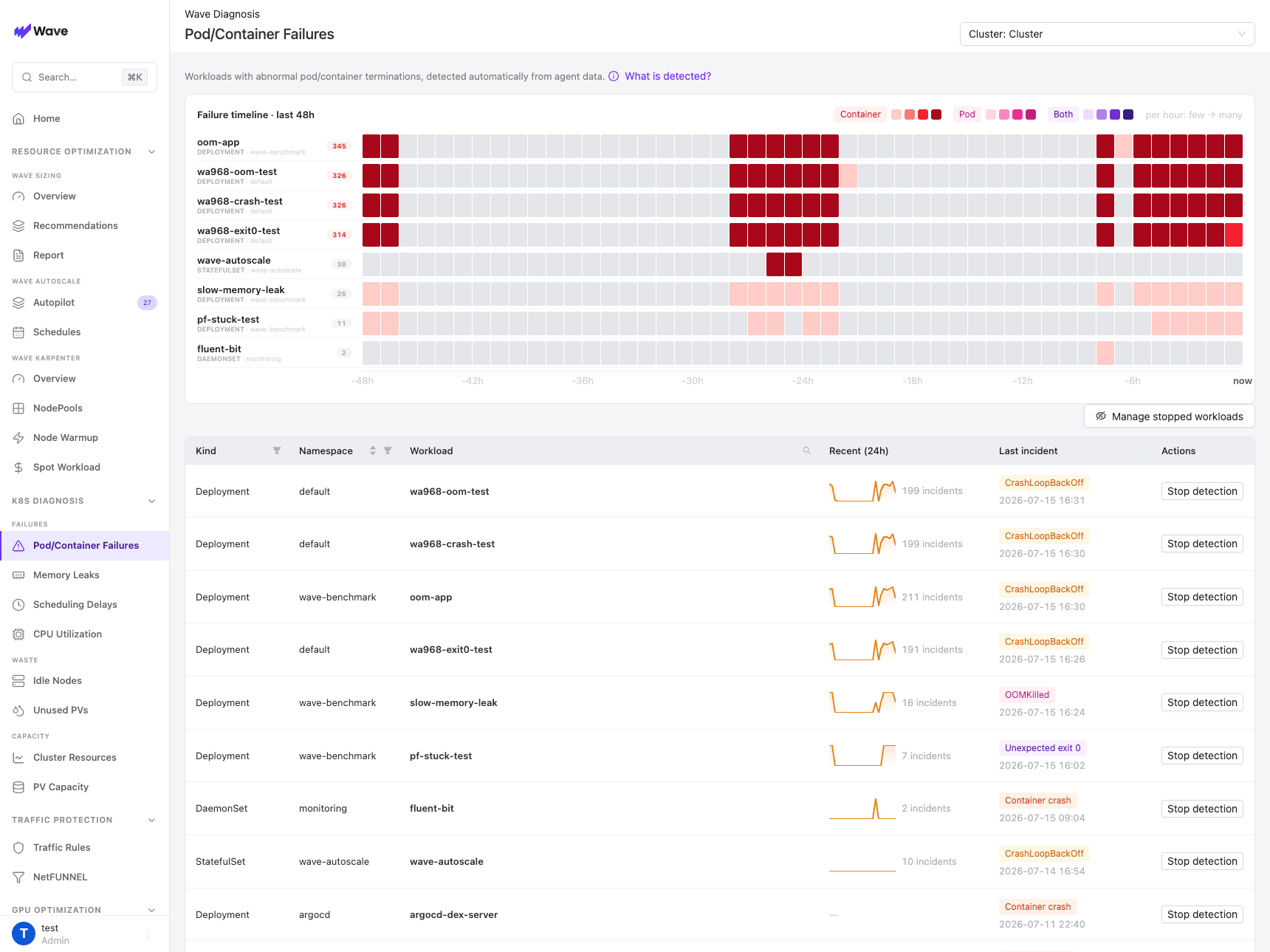Screen dimensions: 1270x952
Task: Stop detection for slow-memory-leak
Action: pos(1202,702)
